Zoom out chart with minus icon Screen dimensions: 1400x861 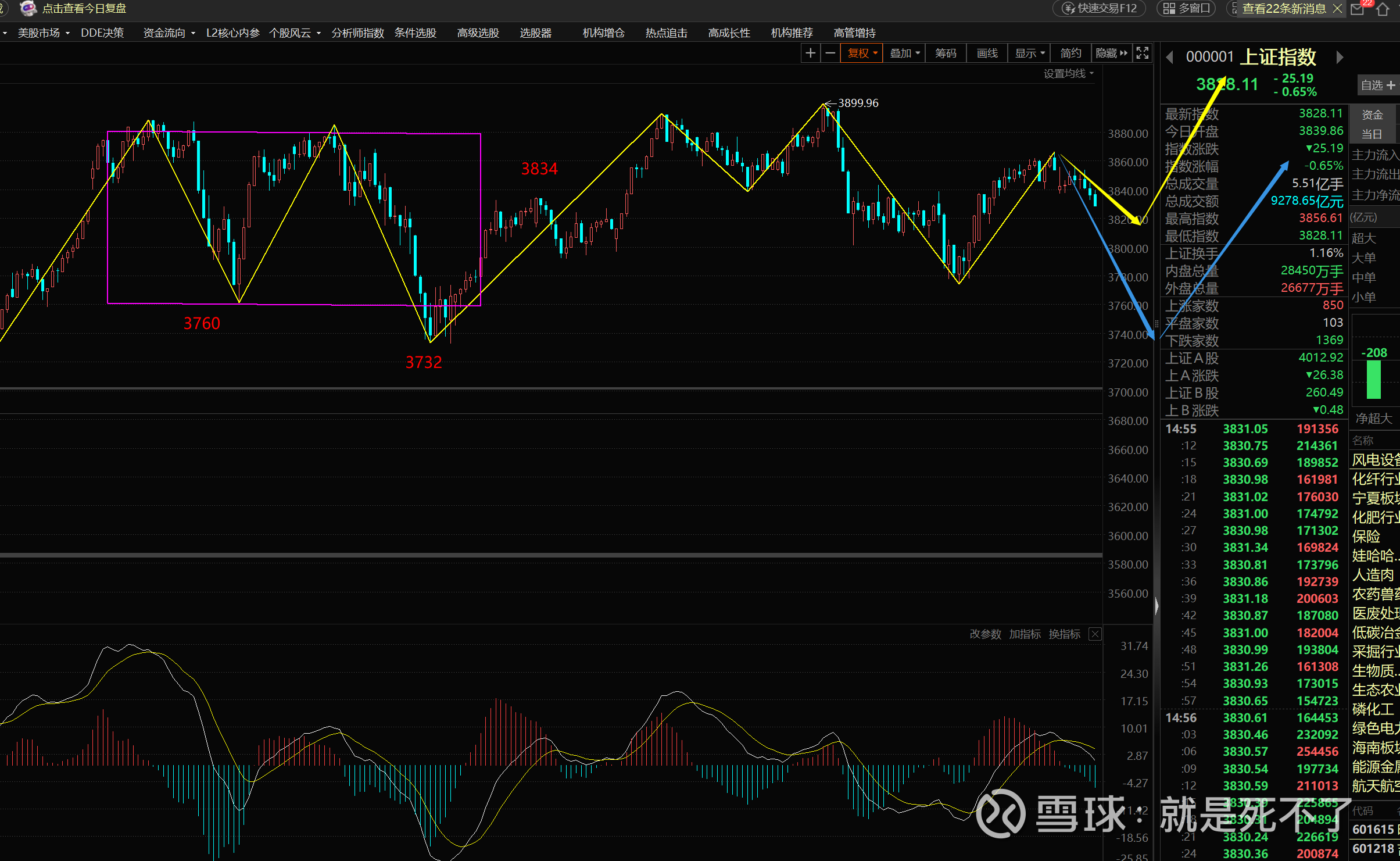830,53
